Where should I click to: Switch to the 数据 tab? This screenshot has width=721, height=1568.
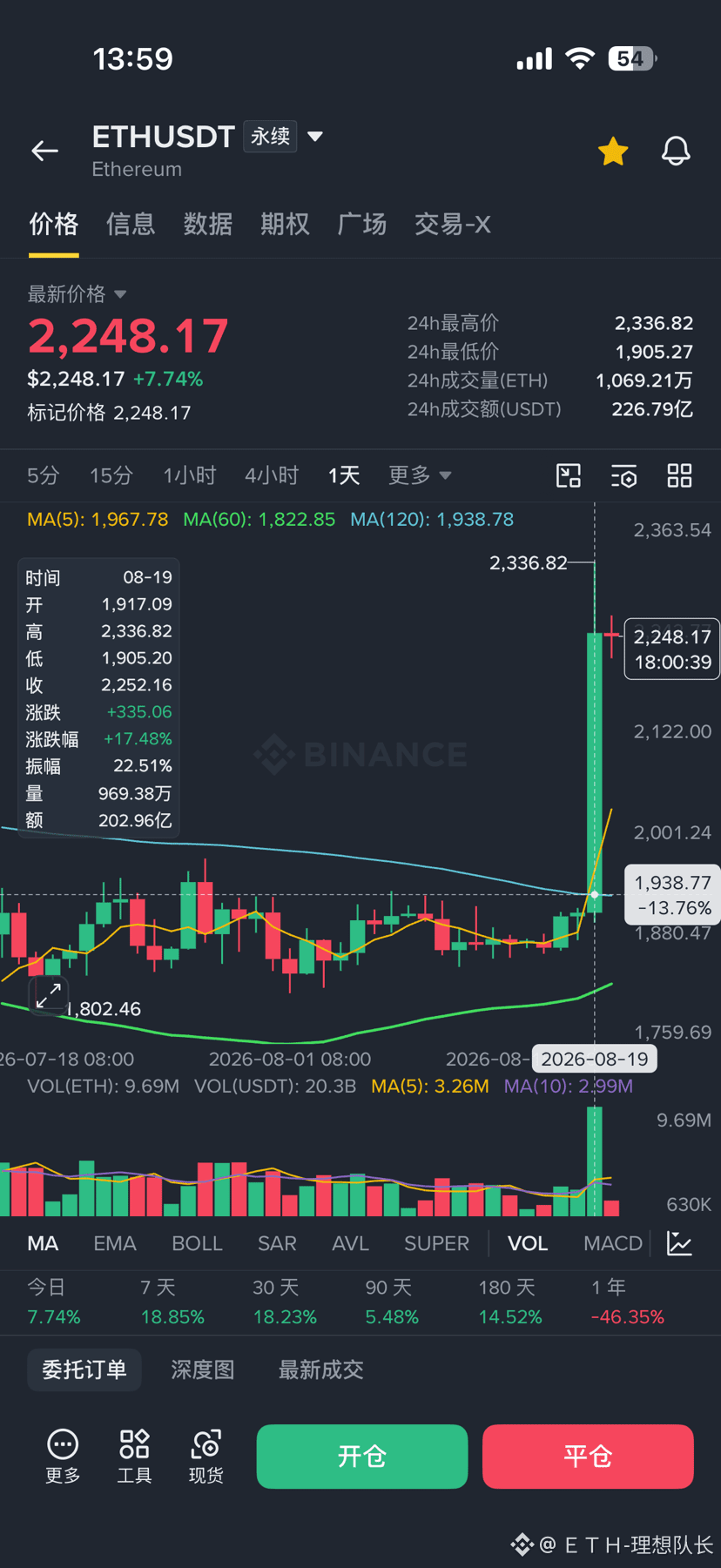pyautogui.click(x=207, y=224)
